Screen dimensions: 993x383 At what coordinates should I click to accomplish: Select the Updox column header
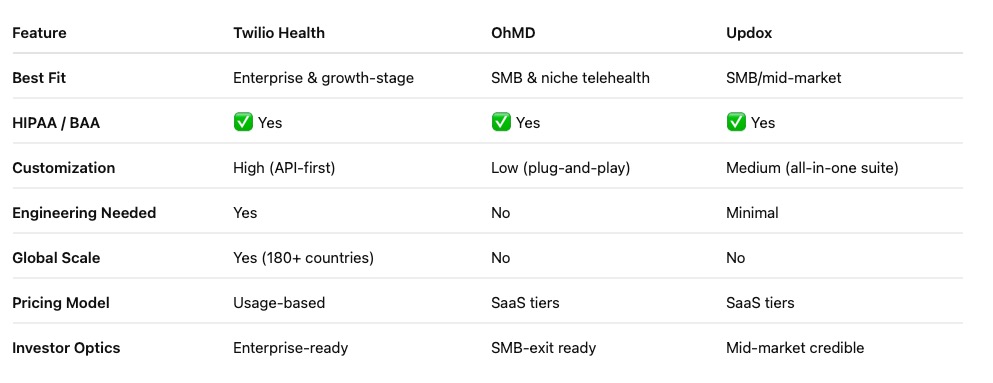[x=749, y=33]
